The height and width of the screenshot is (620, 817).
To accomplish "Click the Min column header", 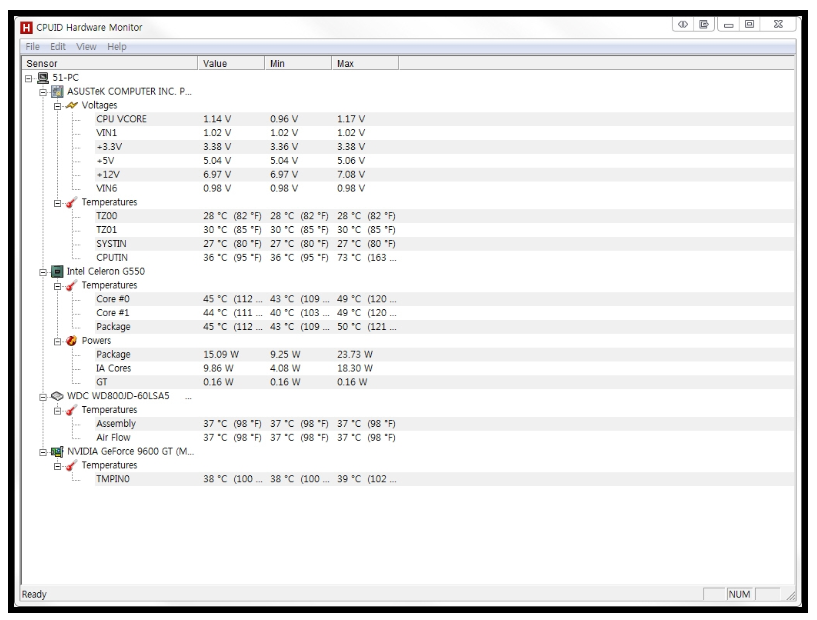I will pyautogui.click(x=298, y=64).
